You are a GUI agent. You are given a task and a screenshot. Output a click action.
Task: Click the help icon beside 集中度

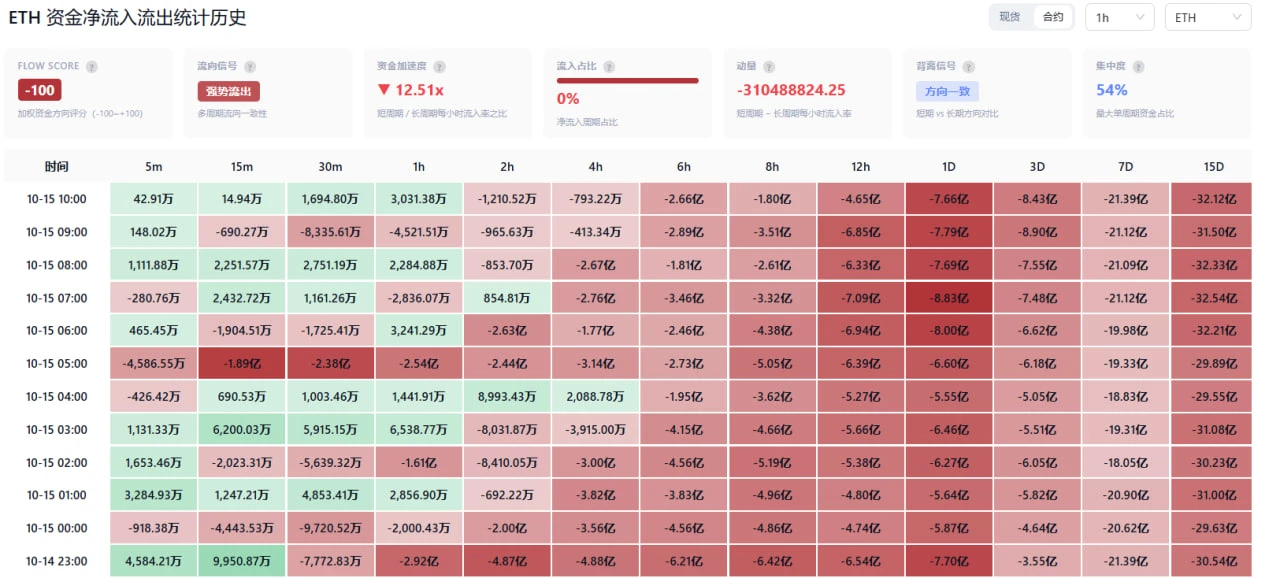[x=1137, y=67]
